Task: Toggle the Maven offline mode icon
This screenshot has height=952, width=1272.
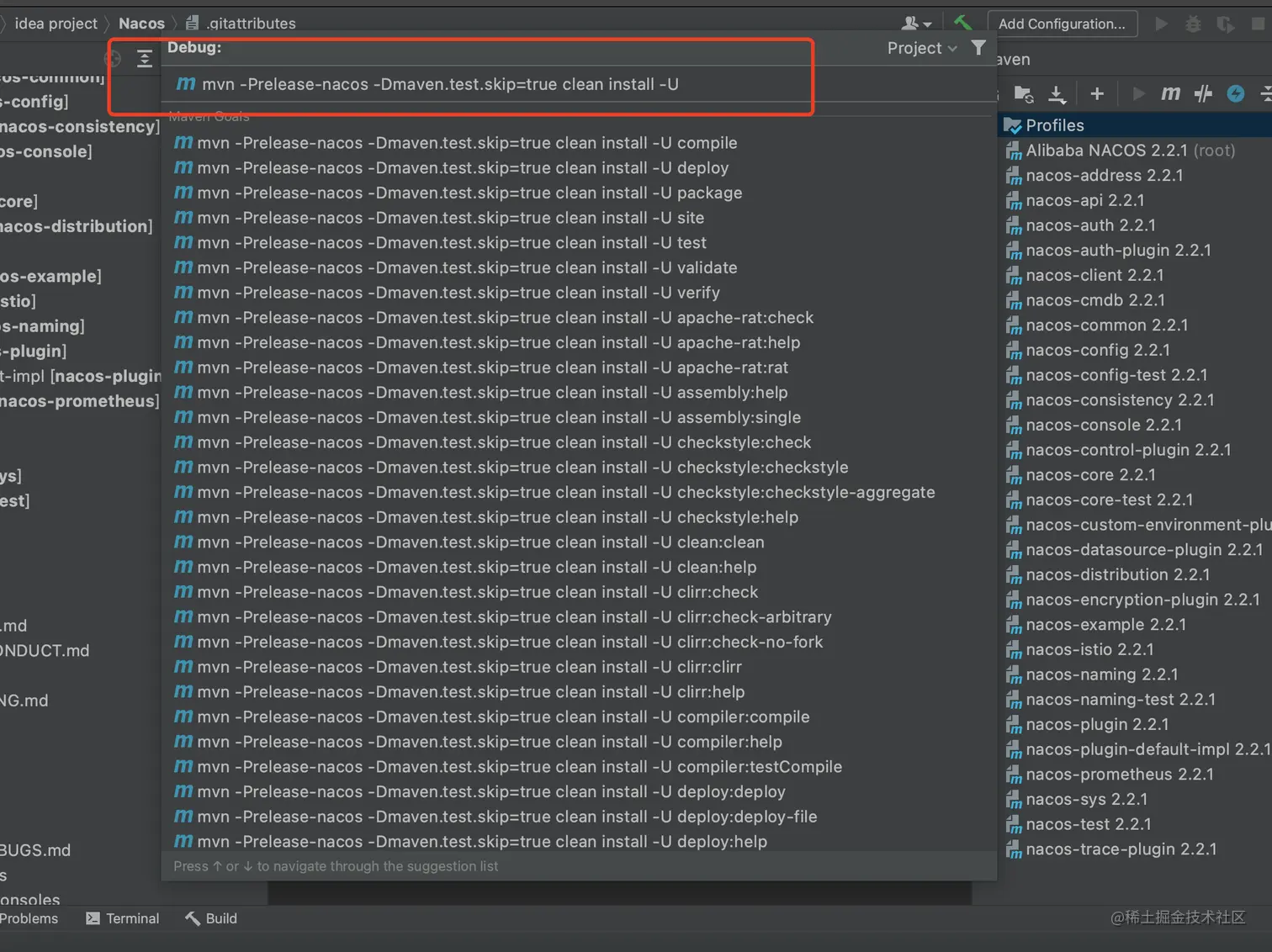Action: coord(1203,93)
